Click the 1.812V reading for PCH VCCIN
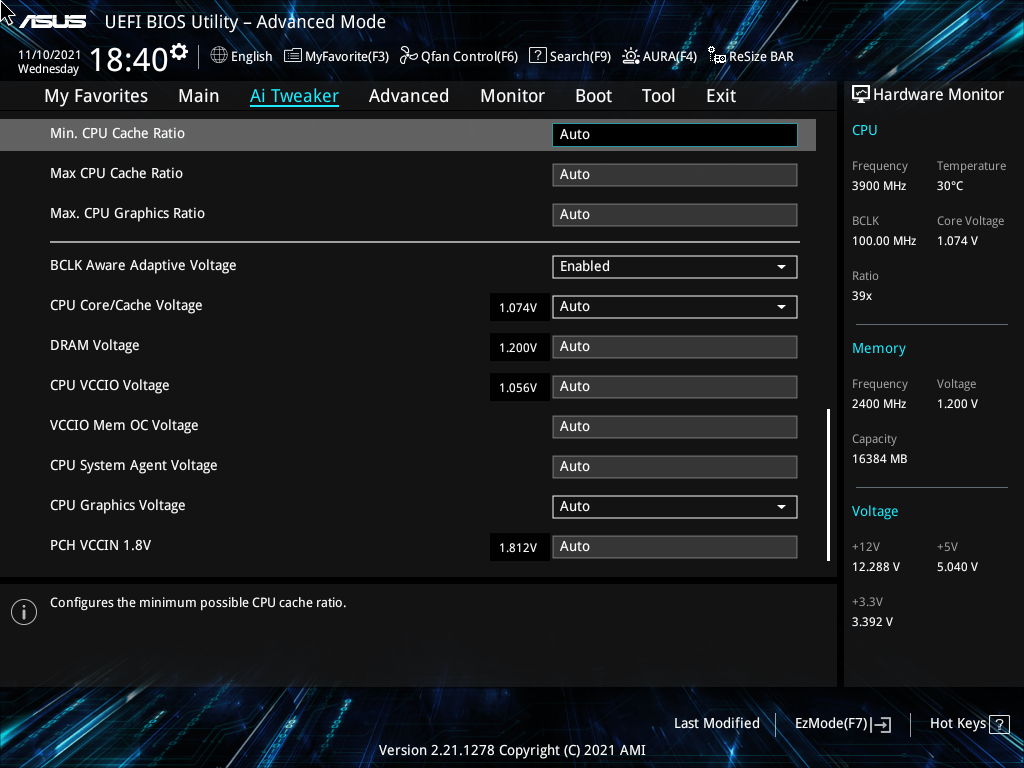 [x=519, y=547]
